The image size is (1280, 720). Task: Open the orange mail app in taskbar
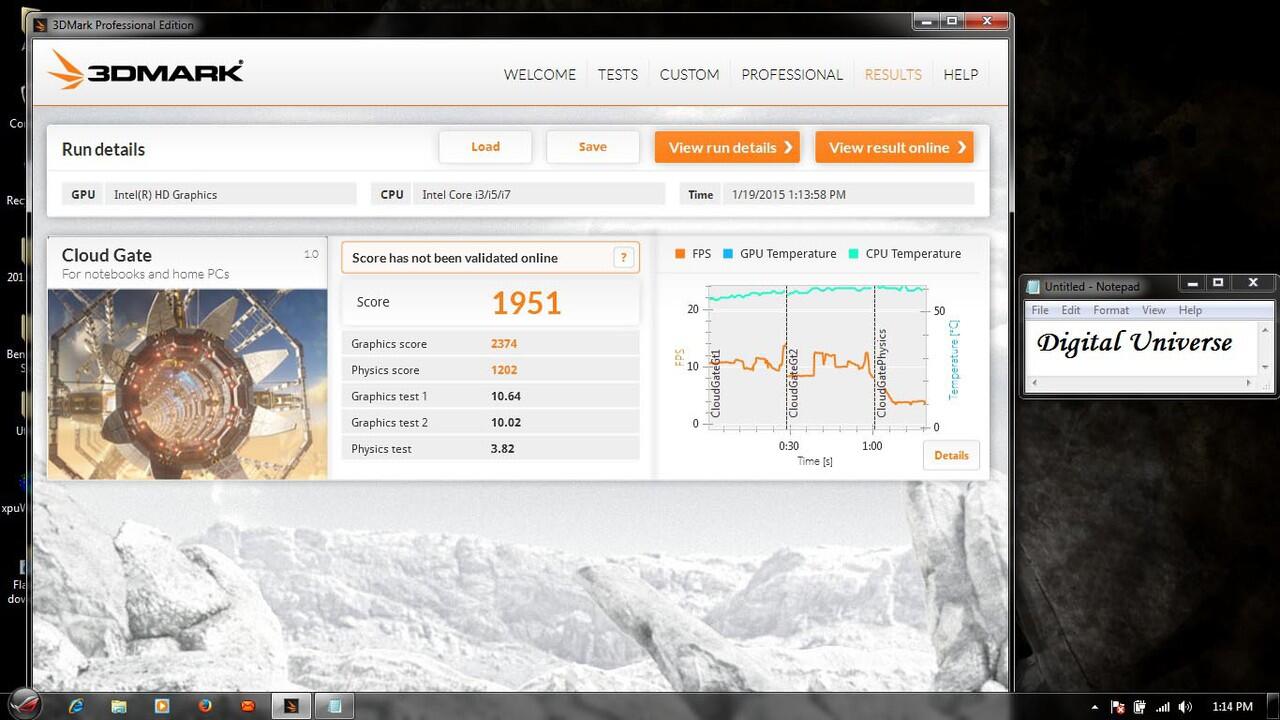(x=248, y=706)
